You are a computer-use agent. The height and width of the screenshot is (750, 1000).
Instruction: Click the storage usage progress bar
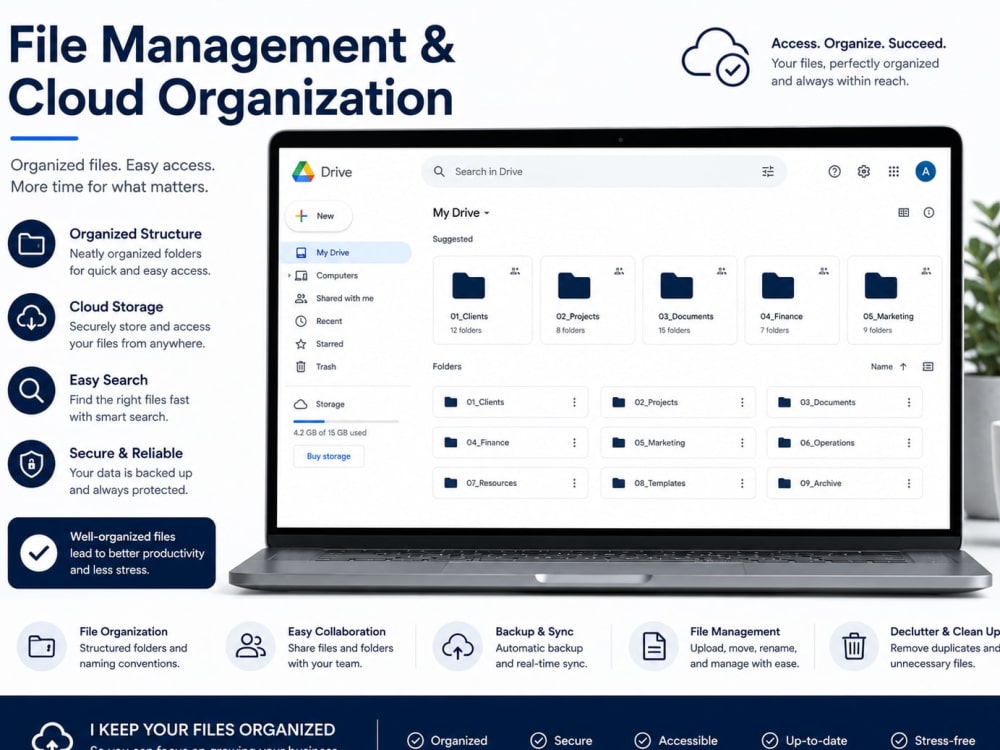[346, 422]
